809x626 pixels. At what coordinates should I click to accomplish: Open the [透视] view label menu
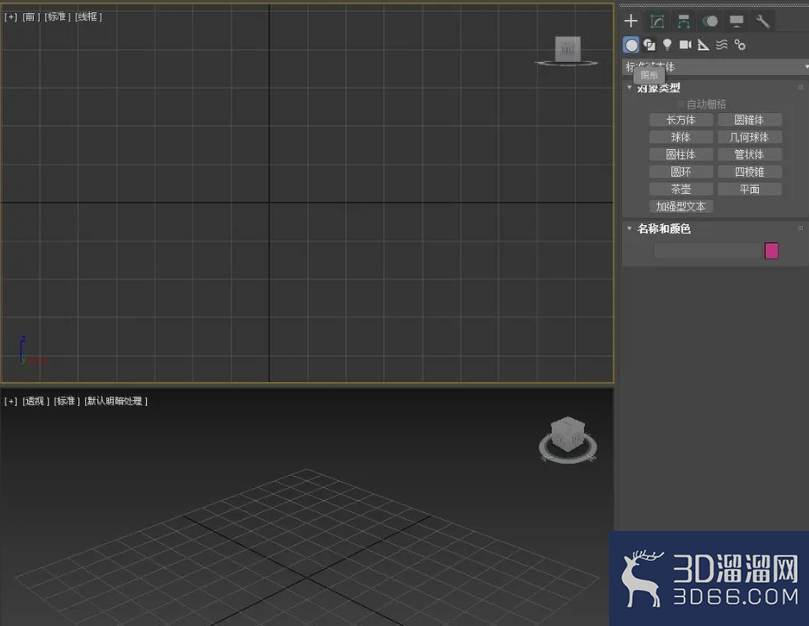click(x=36, y=401)
